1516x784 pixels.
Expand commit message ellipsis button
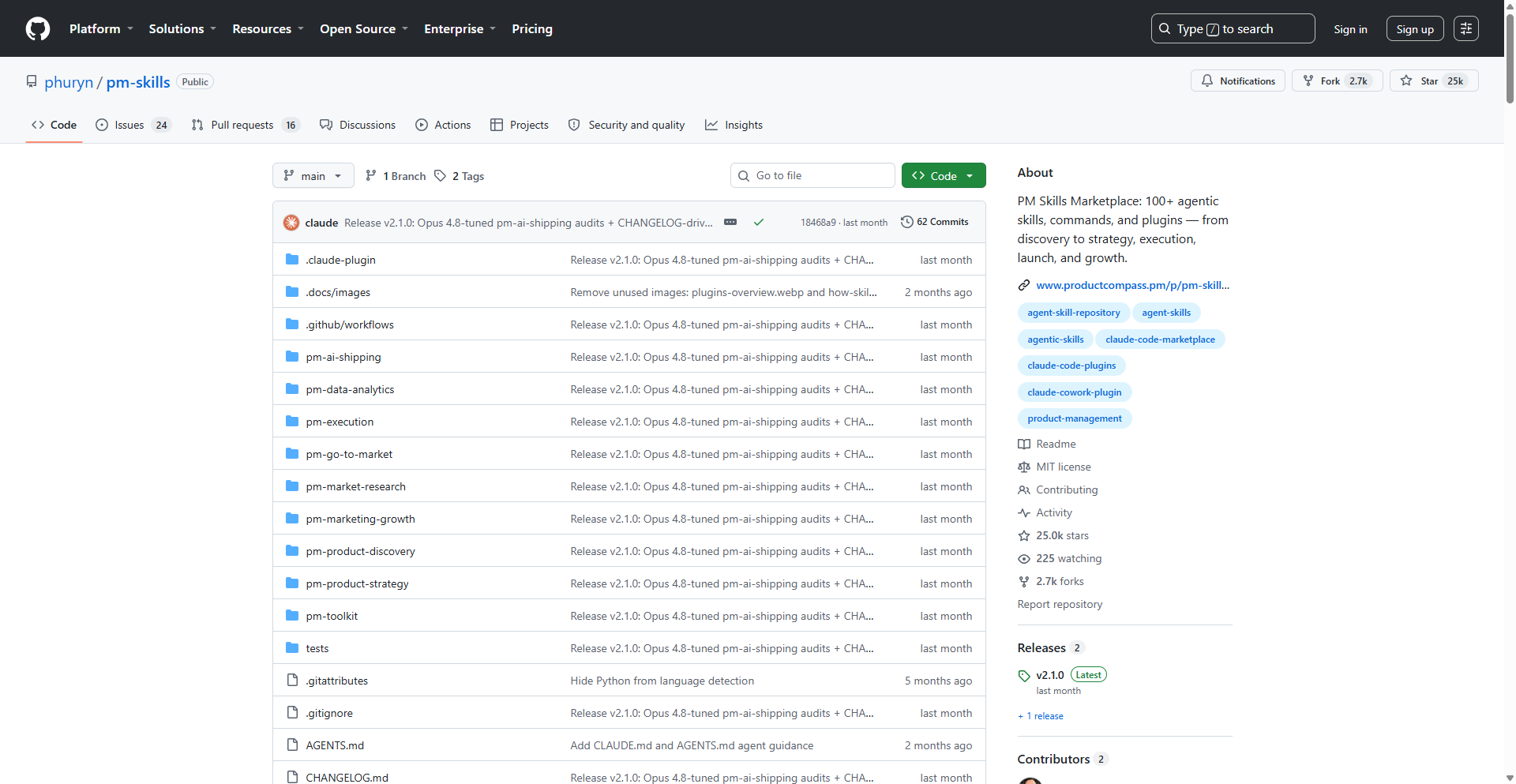(730, 223)
